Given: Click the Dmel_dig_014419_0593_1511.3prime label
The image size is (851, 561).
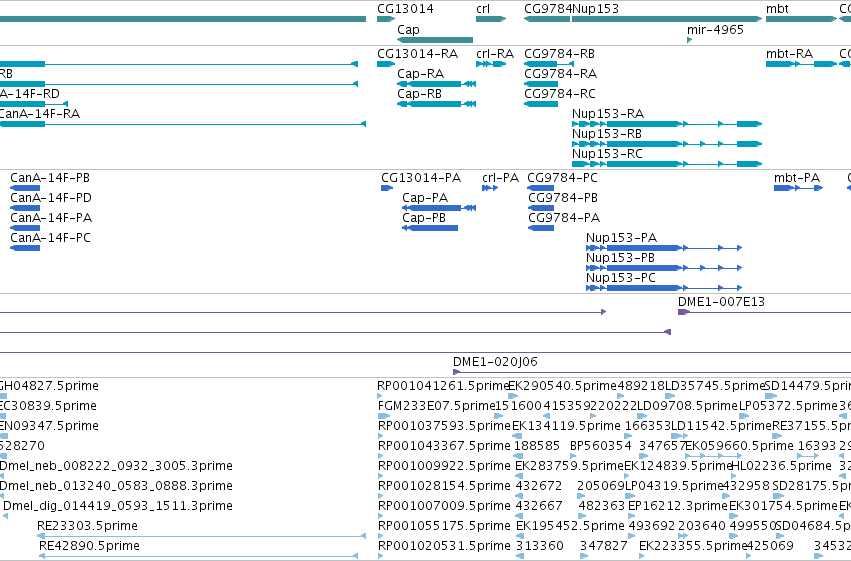Looking at the screenshot, I should (x=118, y=506).
